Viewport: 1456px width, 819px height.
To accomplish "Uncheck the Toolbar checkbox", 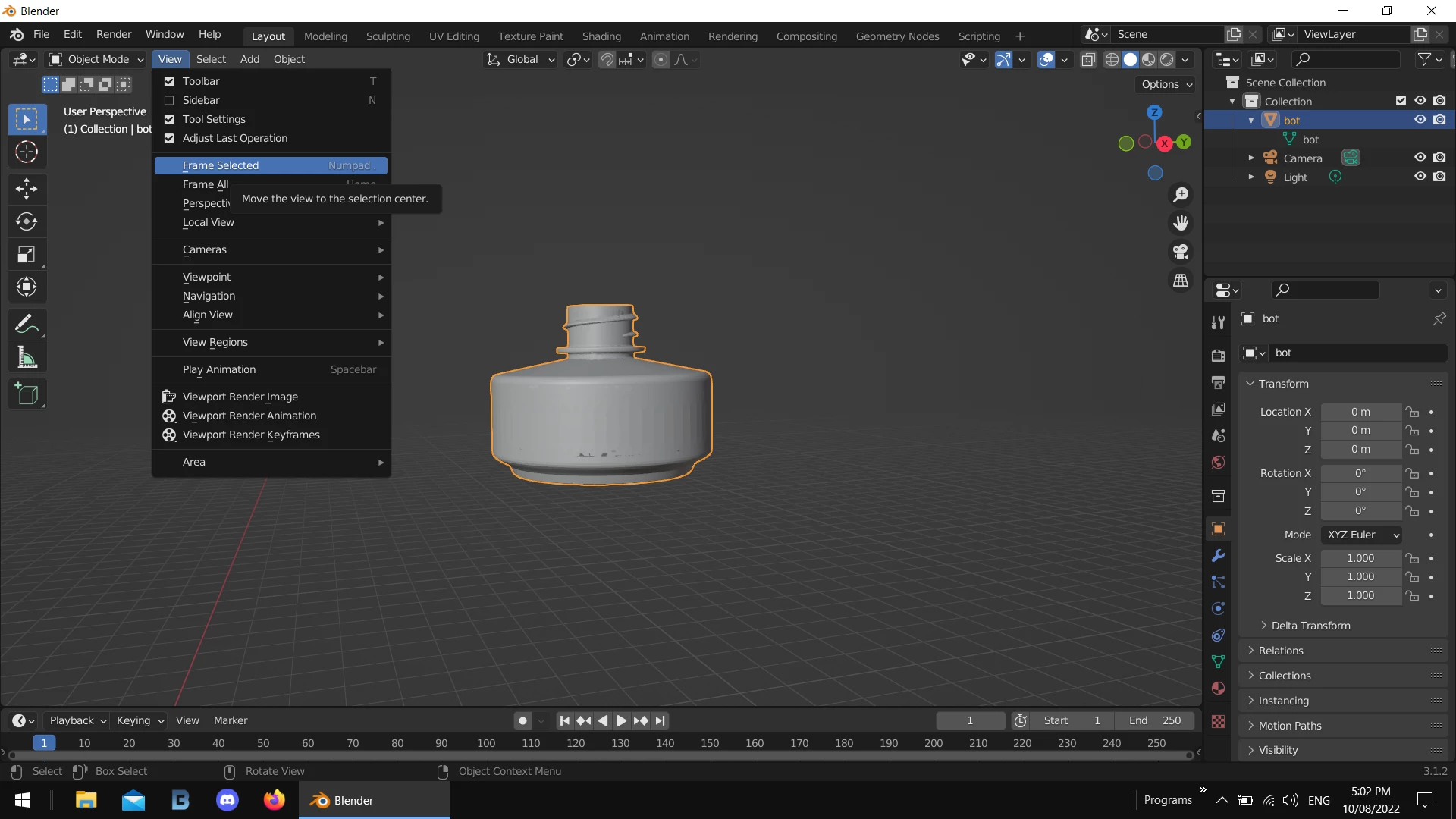I will click(x=169, y=81).
